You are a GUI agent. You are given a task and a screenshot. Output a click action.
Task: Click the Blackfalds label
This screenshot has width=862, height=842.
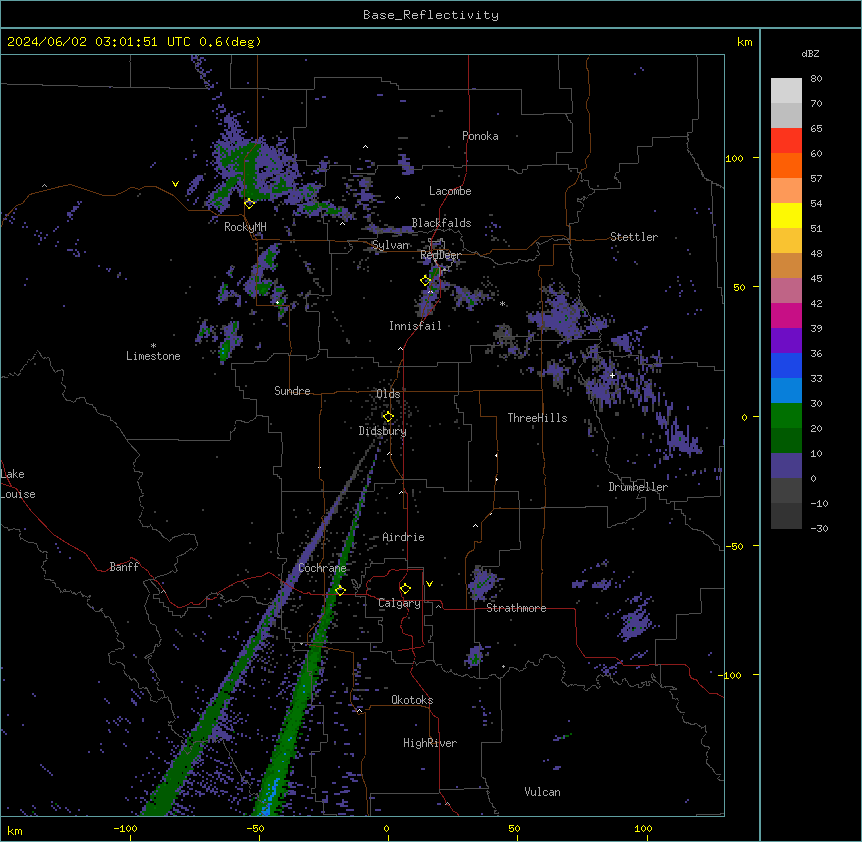point(441,223)
